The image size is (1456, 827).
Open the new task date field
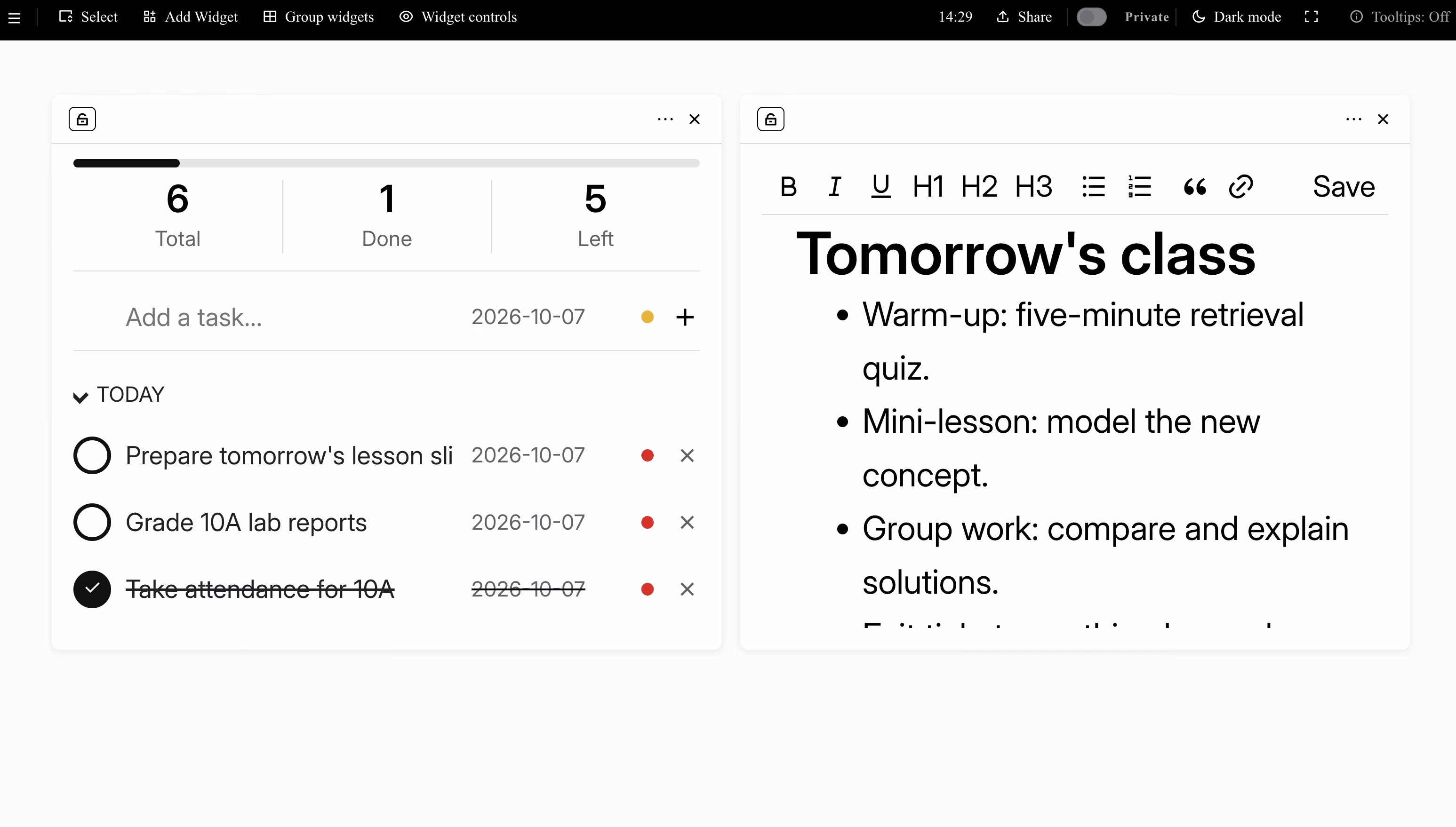click(x=528, y=317)
